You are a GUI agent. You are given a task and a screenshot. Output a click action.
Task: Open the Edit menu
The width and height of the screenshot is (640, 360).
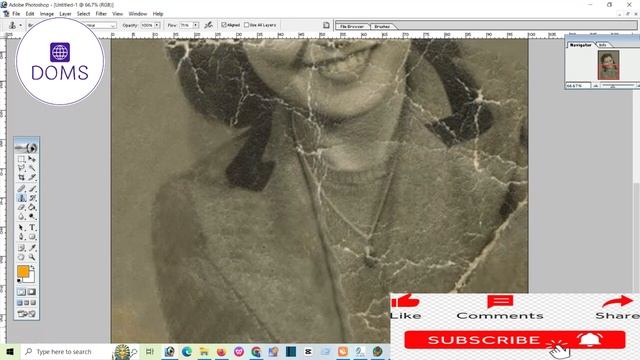[x=30, y=14]
